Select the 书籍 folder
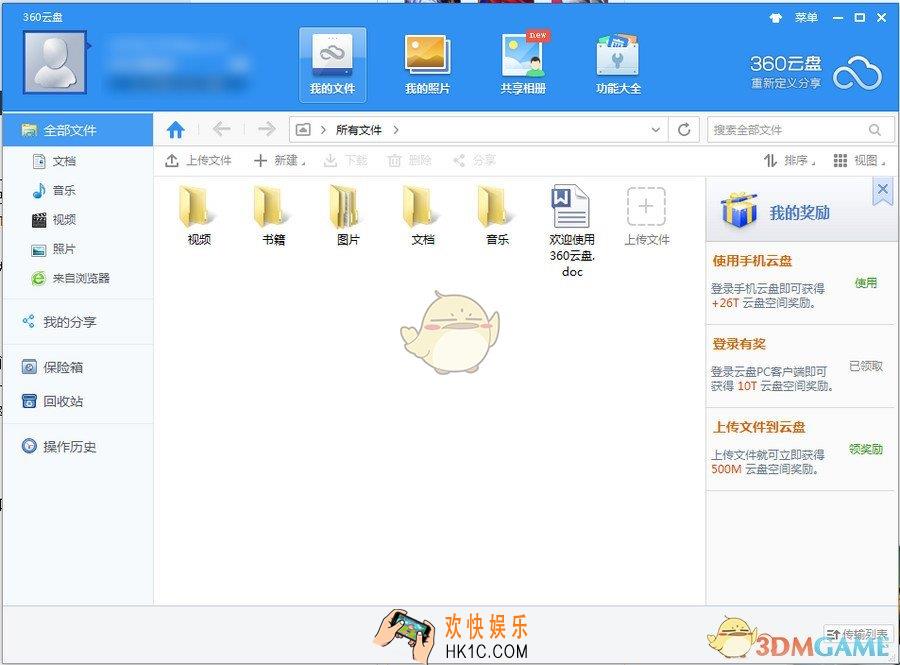 click(x=273, y=216)
